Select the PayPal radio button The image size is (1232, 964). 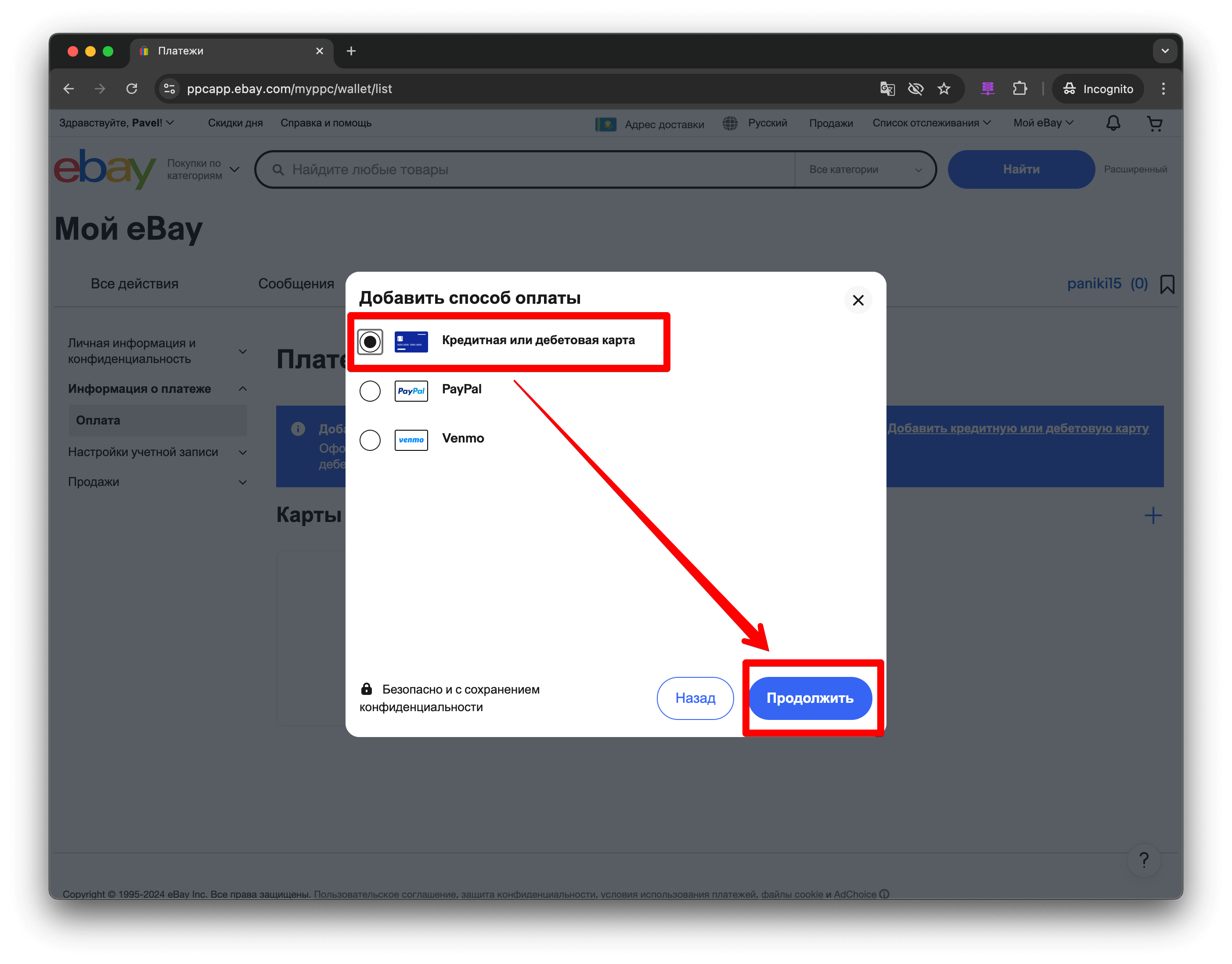tap(370, 391)
